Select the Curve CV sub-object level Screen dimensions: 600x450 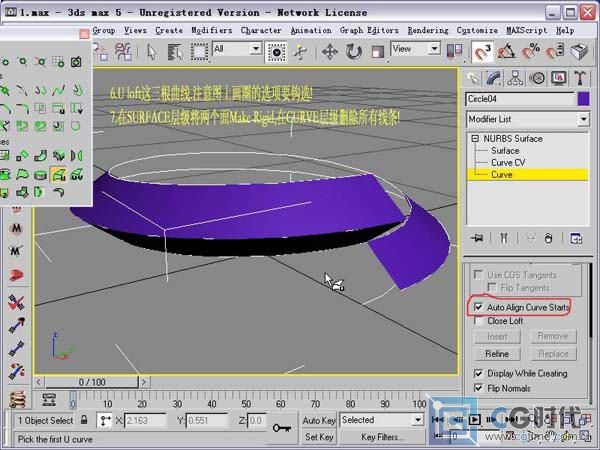tap(508, 163)
